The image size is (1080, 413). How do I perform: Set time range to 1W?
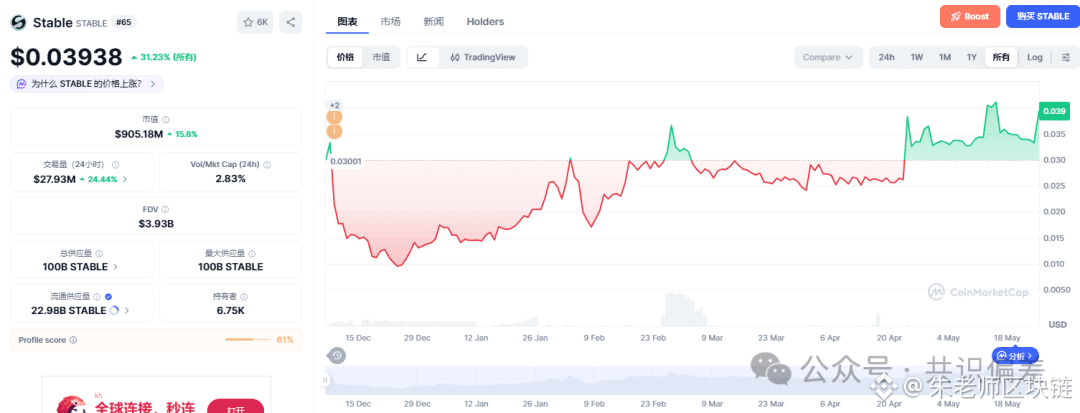(x=917, y=57)
